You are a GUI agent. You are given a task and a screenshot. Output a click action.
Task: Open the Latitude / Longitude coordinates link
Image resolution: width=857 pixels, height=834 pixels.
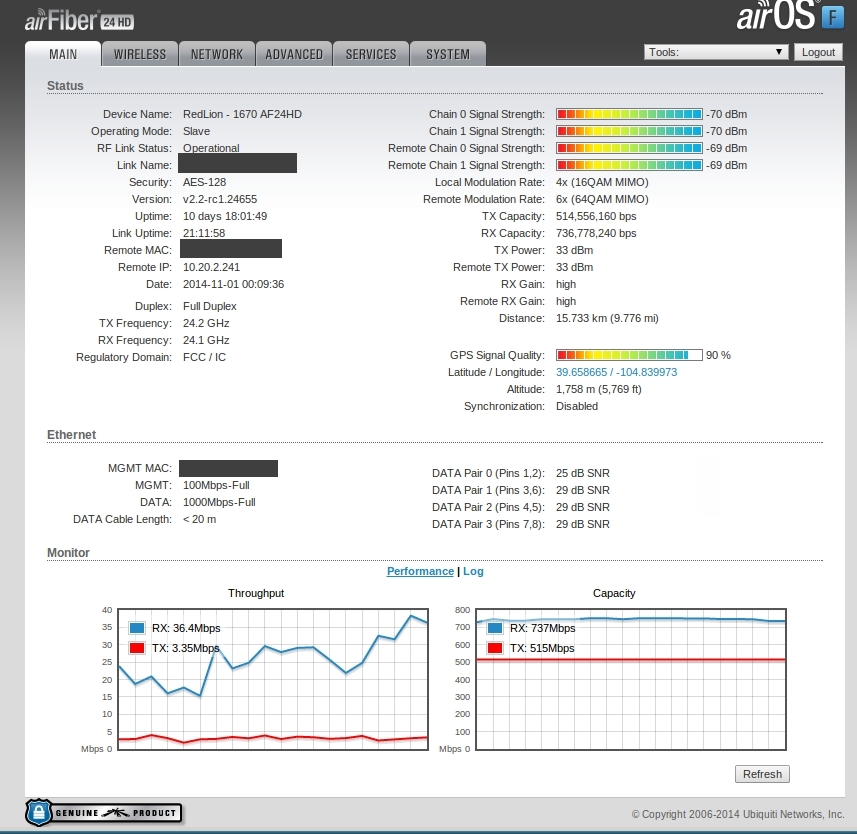(x=616, y=372)
